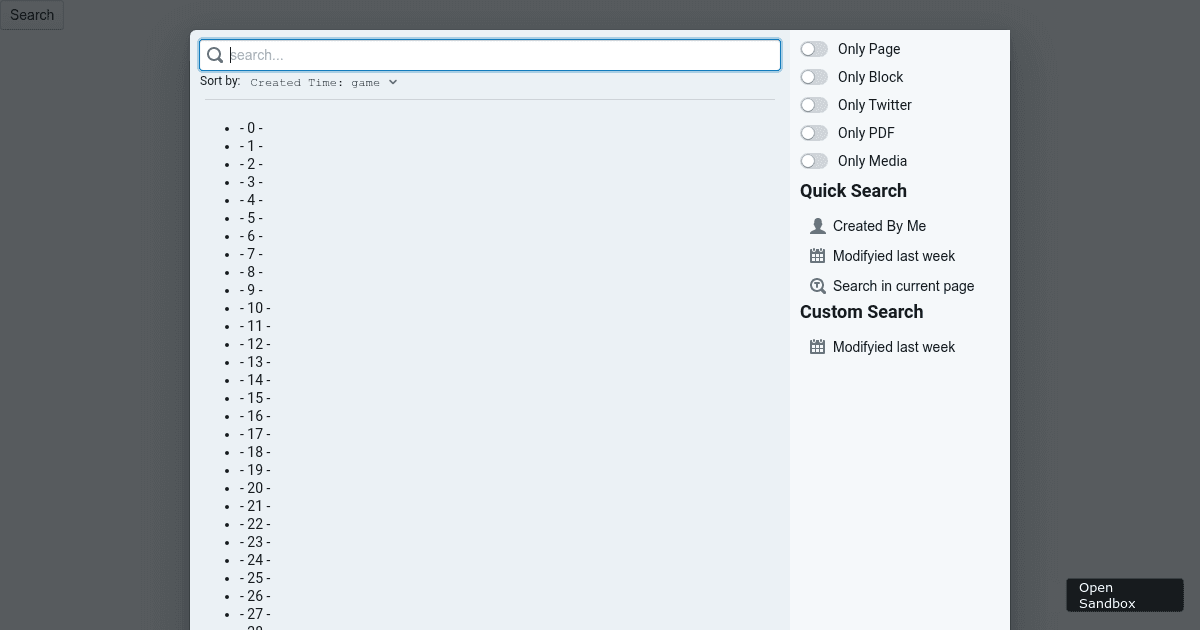The image size is (1200, 630).
Task: Click the Search button top left
Action: [x=31, y=15]
